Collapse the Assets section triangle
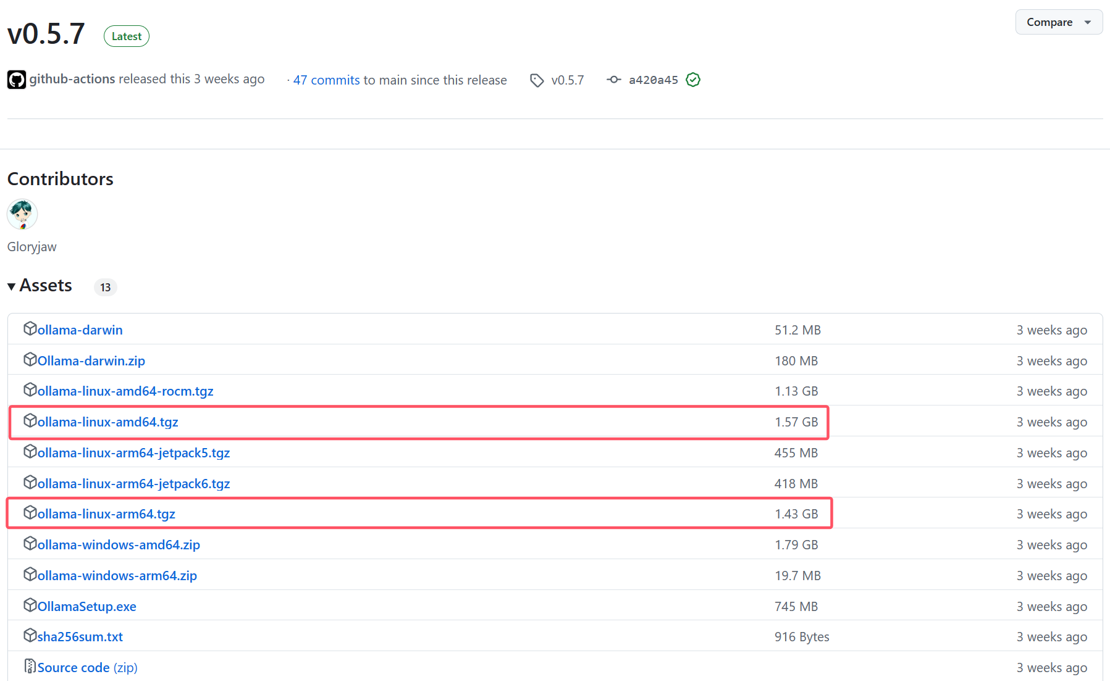 coord(11,286)
